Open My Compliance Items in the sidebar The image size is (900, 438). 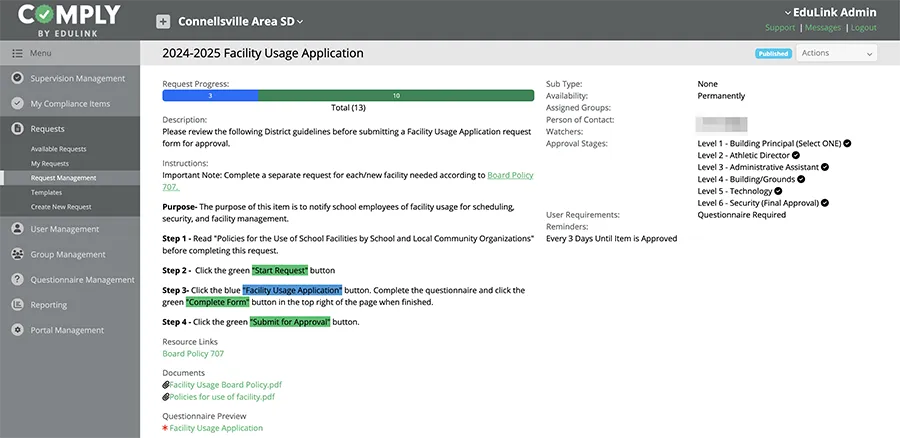[69, 103]
